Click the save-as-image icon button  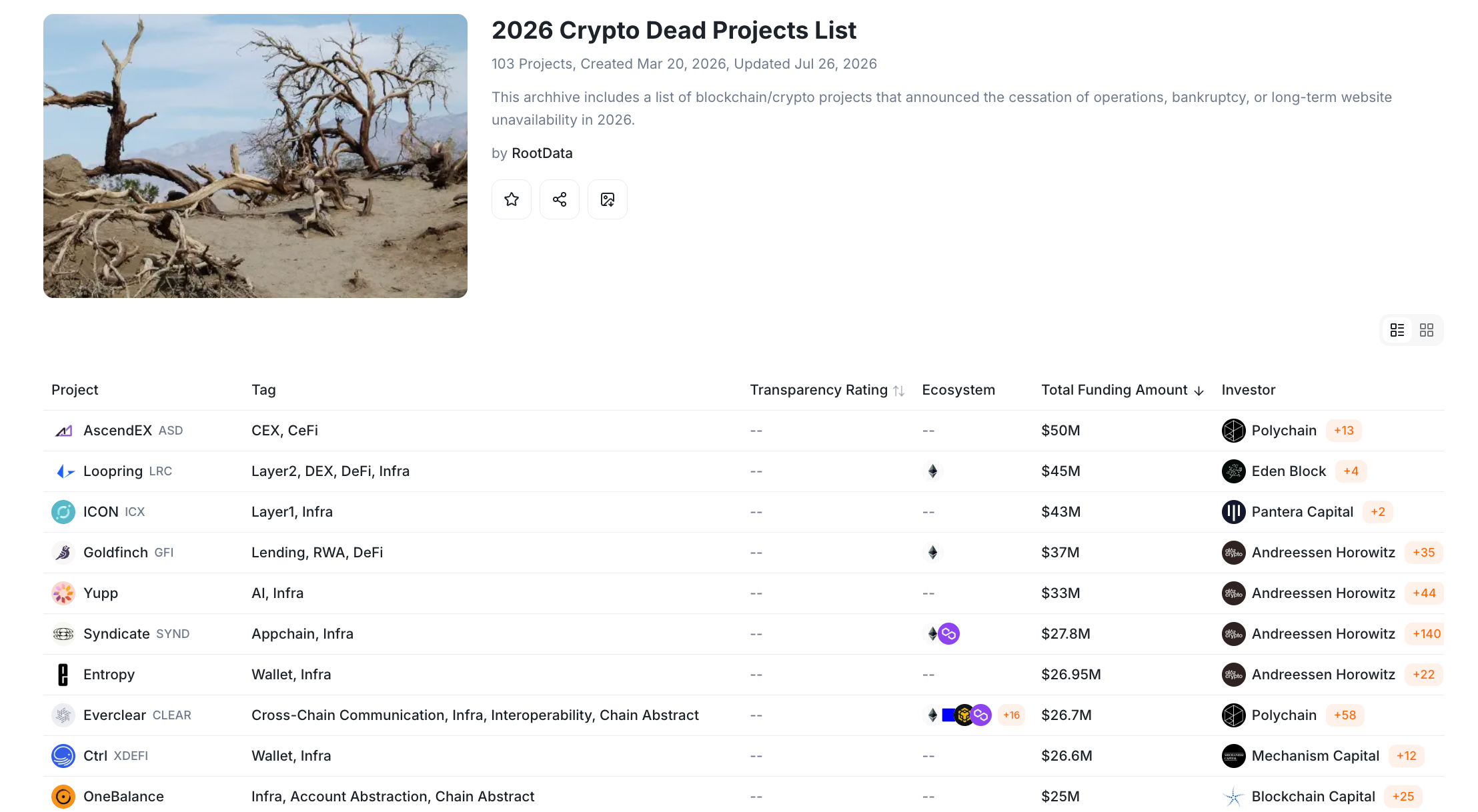[608, 199]
